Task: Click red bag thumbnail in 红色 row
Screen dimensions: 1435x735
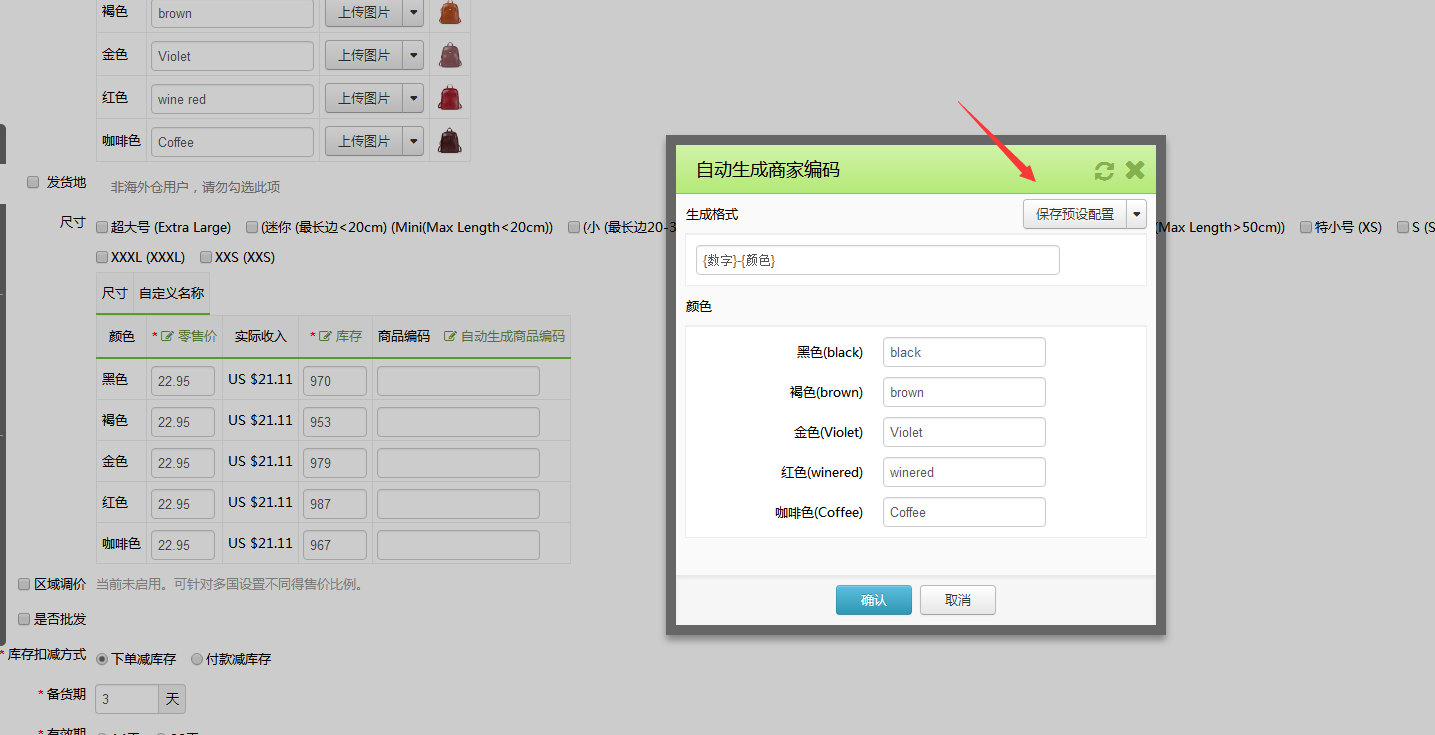Action: pos(451,98)
